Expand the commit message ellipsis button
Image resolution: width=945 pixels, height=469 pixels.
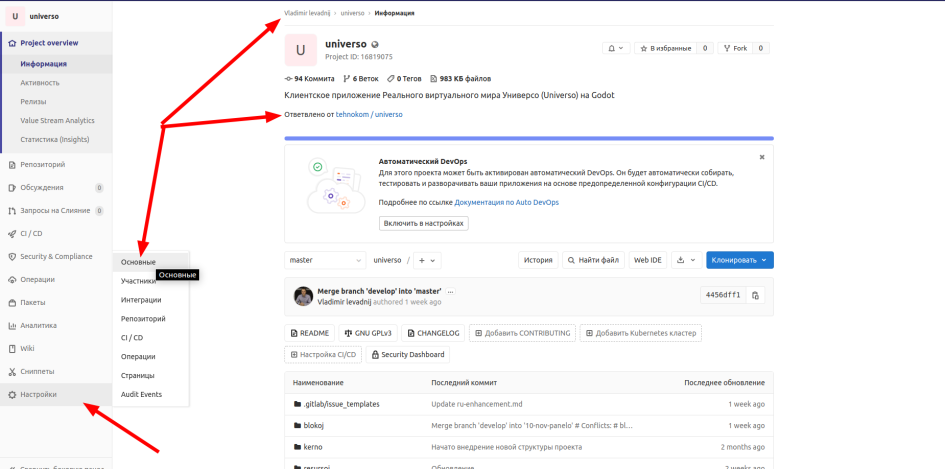451,292
